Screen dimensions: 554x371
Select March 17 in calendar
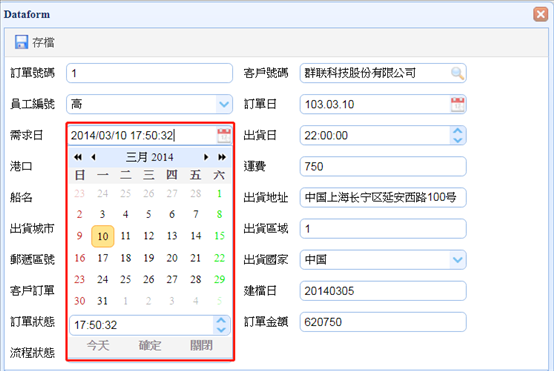click(x=102, y=258)
